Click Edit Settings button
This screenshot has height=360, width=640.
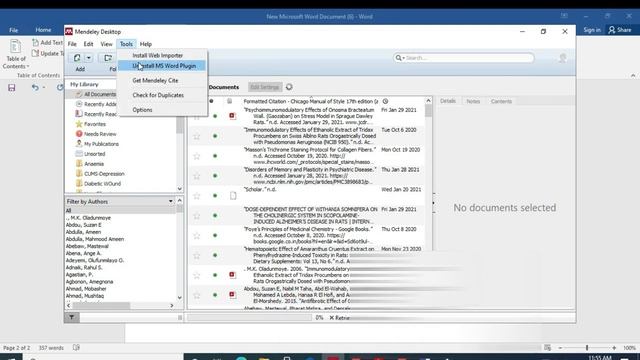(x=264, y=87)
